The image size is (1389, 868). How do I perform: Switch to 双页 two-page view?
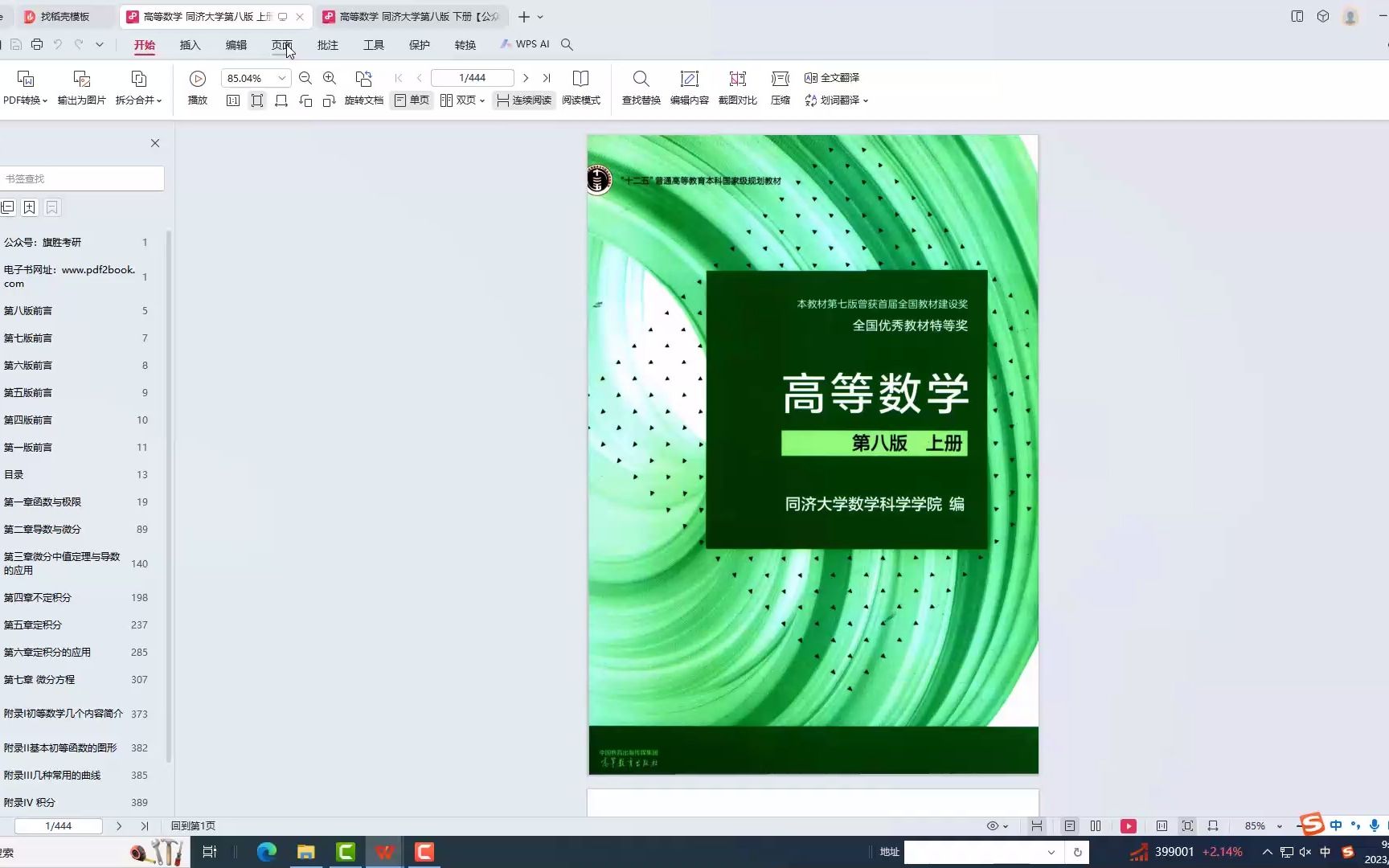coord(458,100)
